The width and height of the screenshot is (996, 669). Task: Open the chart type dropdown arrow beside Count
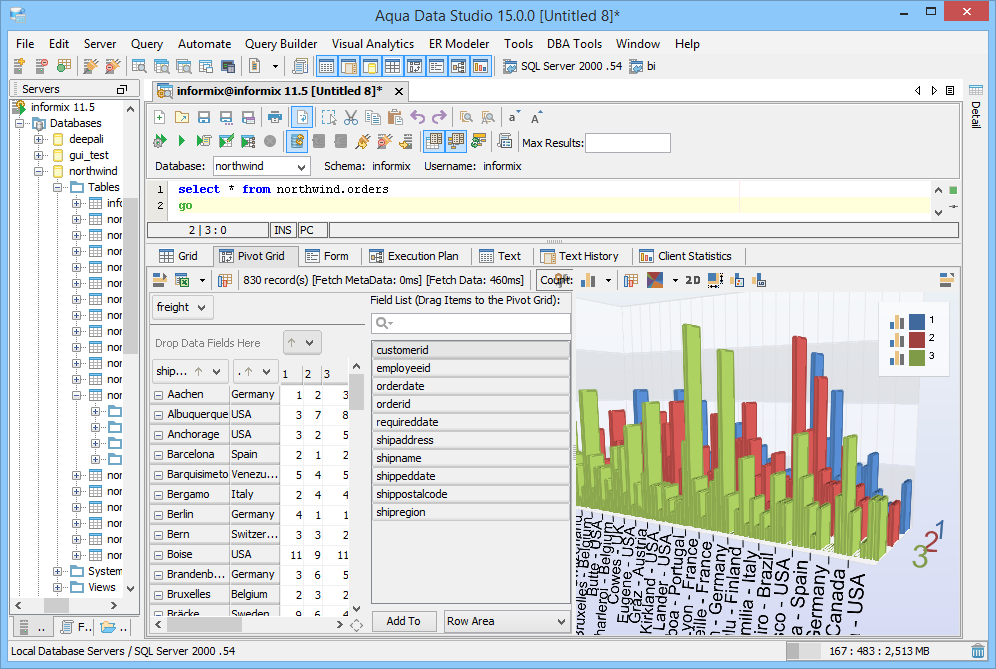[x=608, y=280]
